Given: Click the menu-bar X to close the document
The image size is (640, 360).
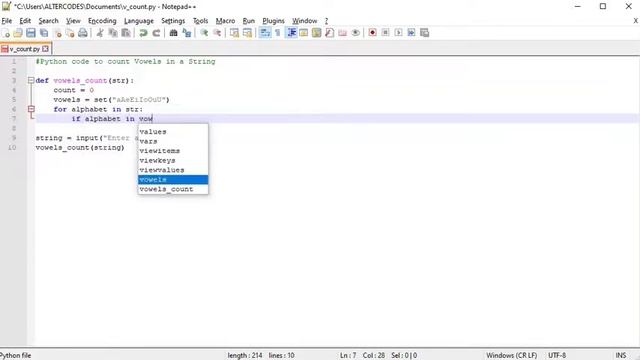Looking at the screenshot, I should click(x=636, y=21).
